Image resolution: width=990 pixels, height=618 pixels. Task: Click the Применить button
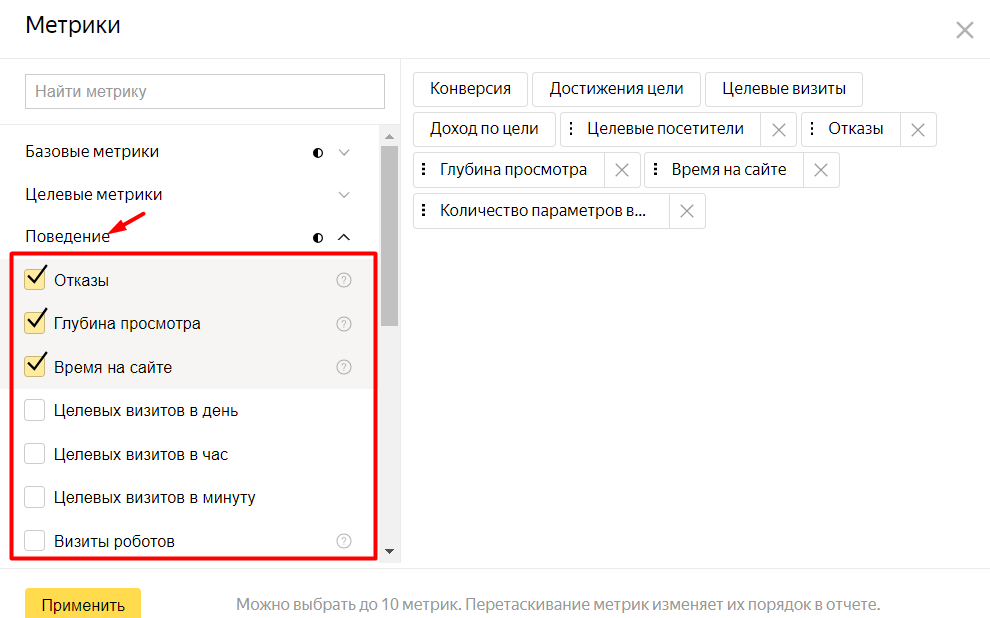(83, 603)
